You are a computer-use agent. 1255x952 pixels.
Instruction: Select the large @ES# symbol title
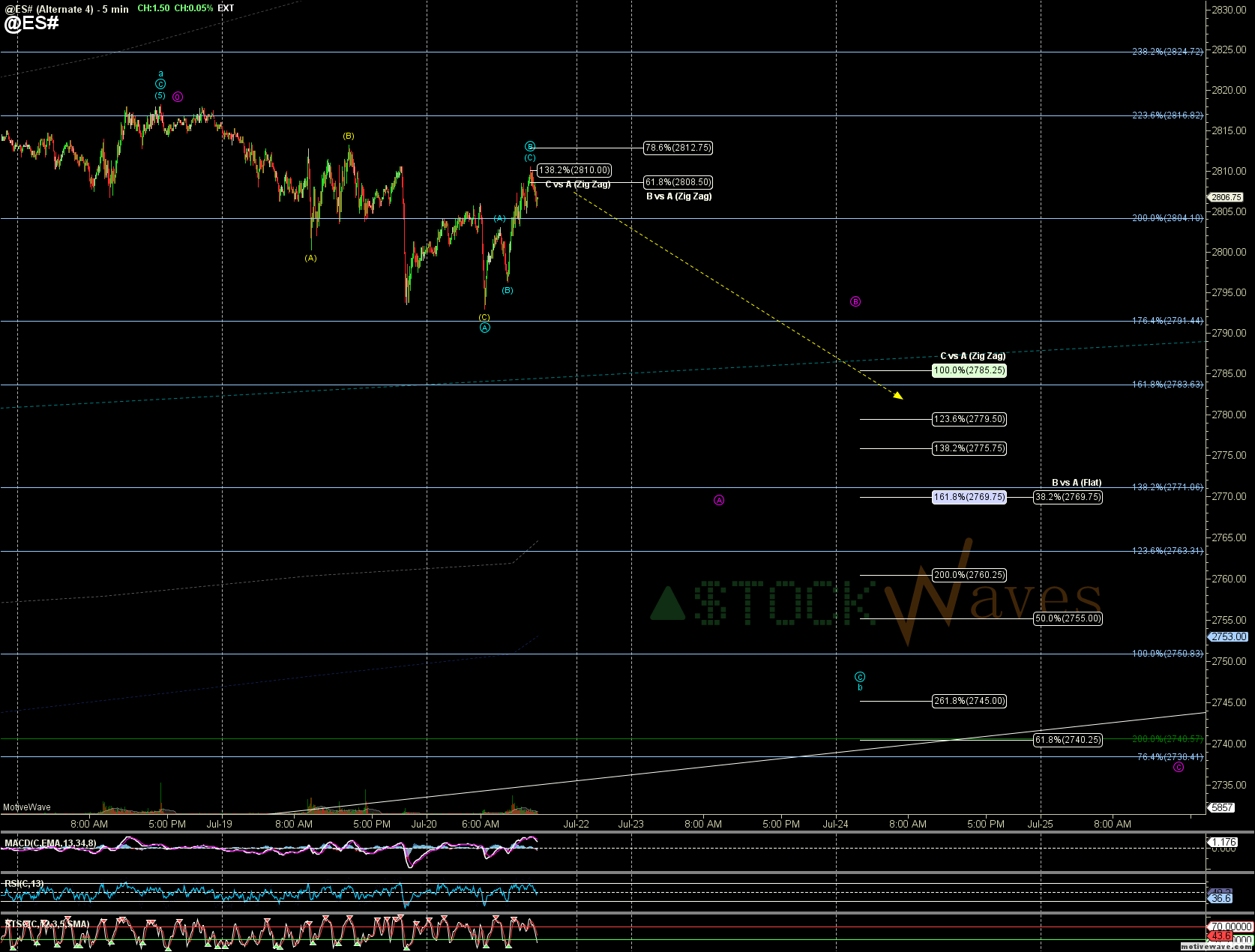[x=31, y=23]
